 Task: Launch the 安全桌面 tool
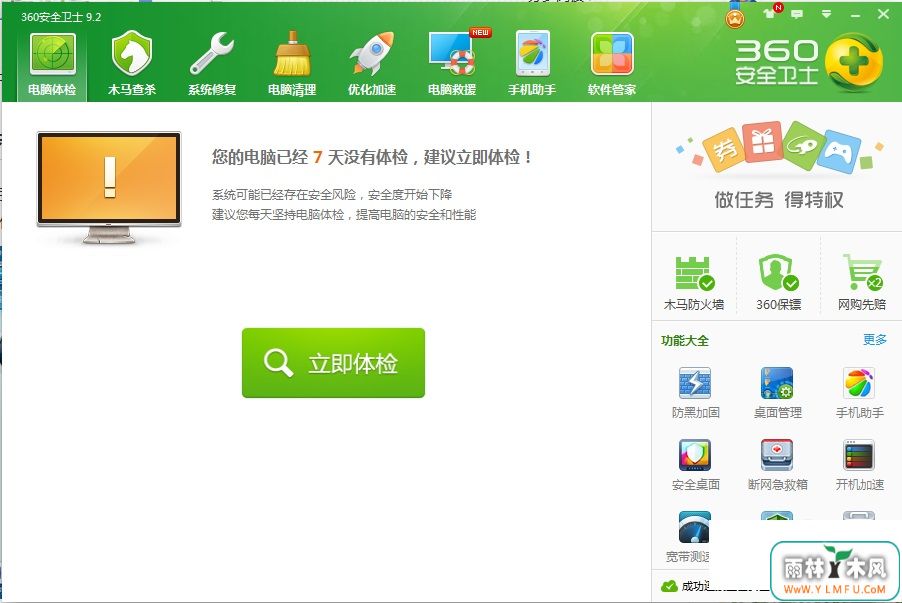(695, 465)
